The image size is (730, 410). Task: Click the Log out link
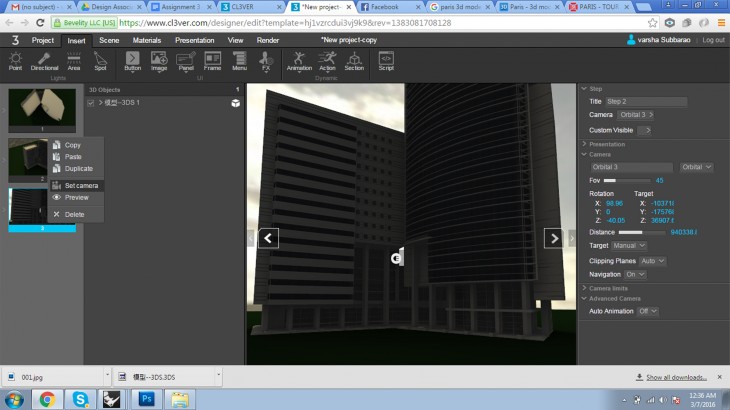713,40
